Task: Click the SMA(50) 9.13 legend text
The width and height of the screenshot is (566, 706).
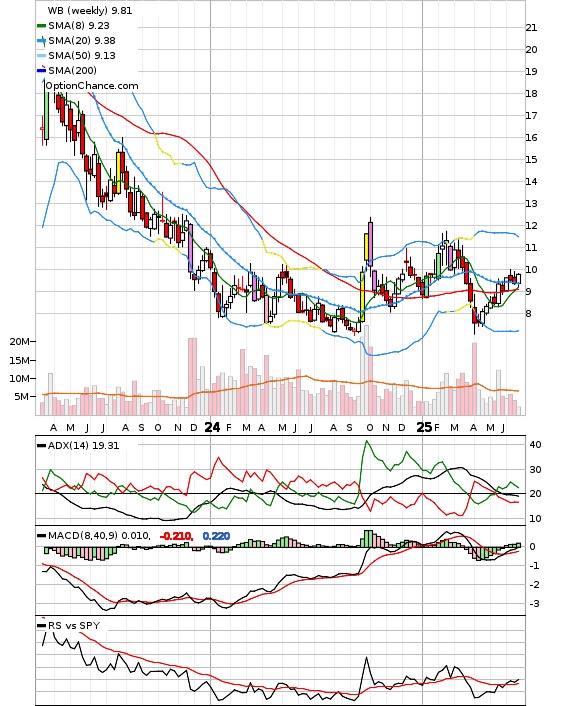Action: click(82, 56)
